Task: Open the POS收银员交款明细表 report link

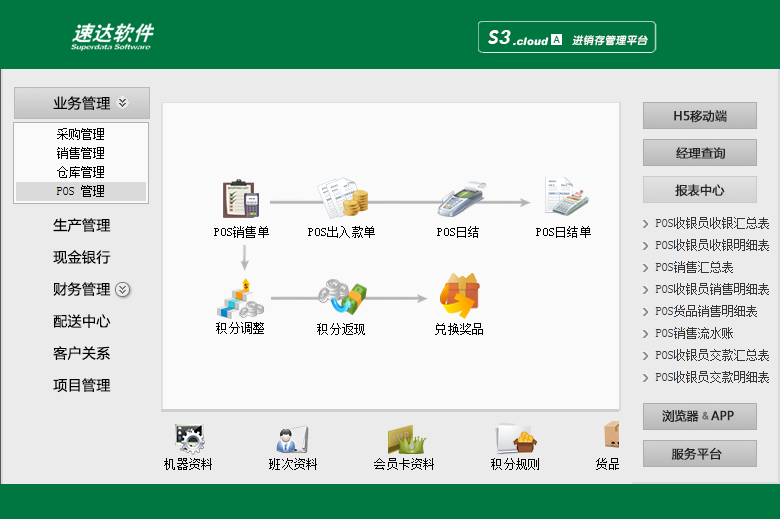Action: pos(712,377)
